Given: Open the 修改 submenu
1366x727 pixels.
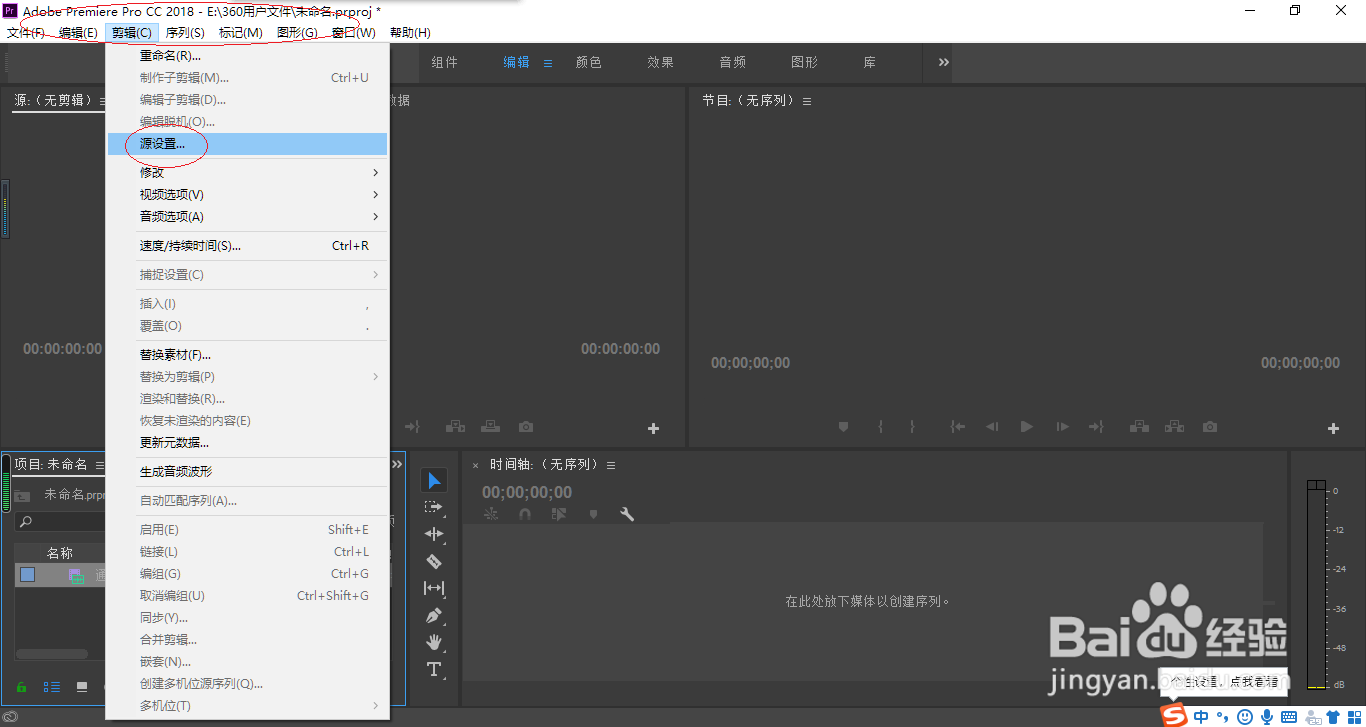Looking at the screenshot, I should coord(247,172).
